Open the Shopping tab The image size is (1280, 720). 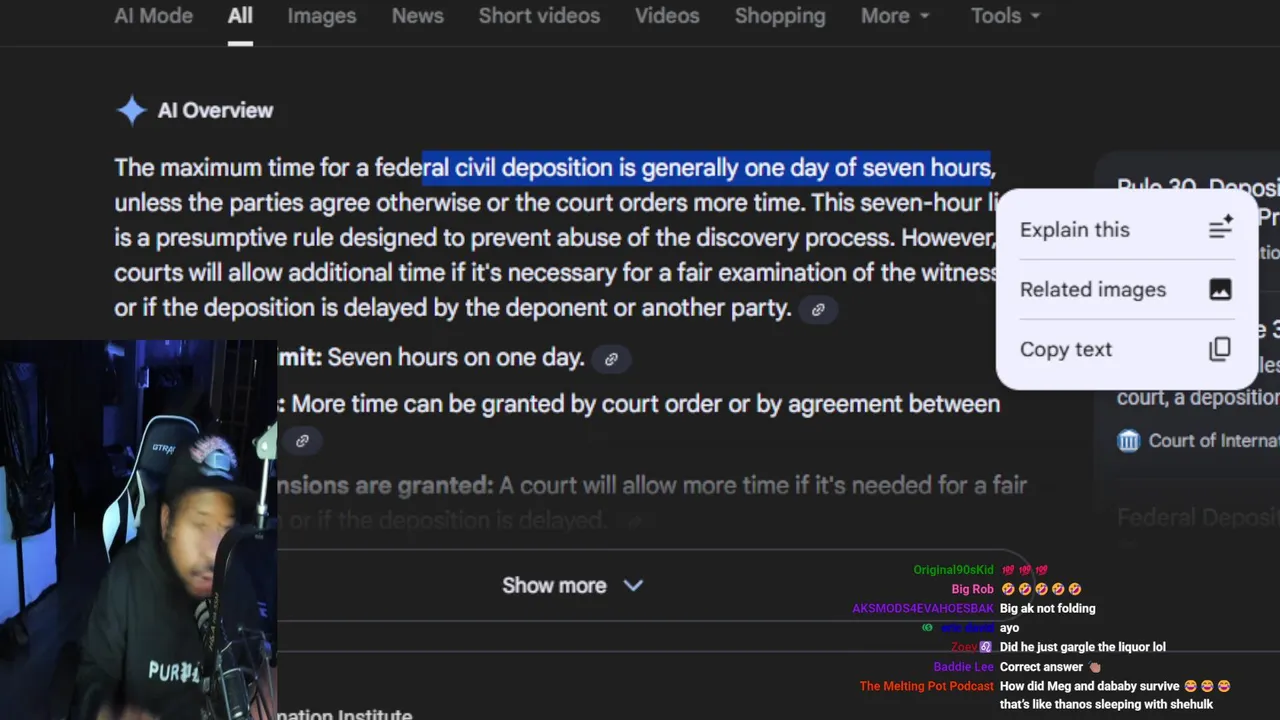pyautogui.click(x=780, y=16)
